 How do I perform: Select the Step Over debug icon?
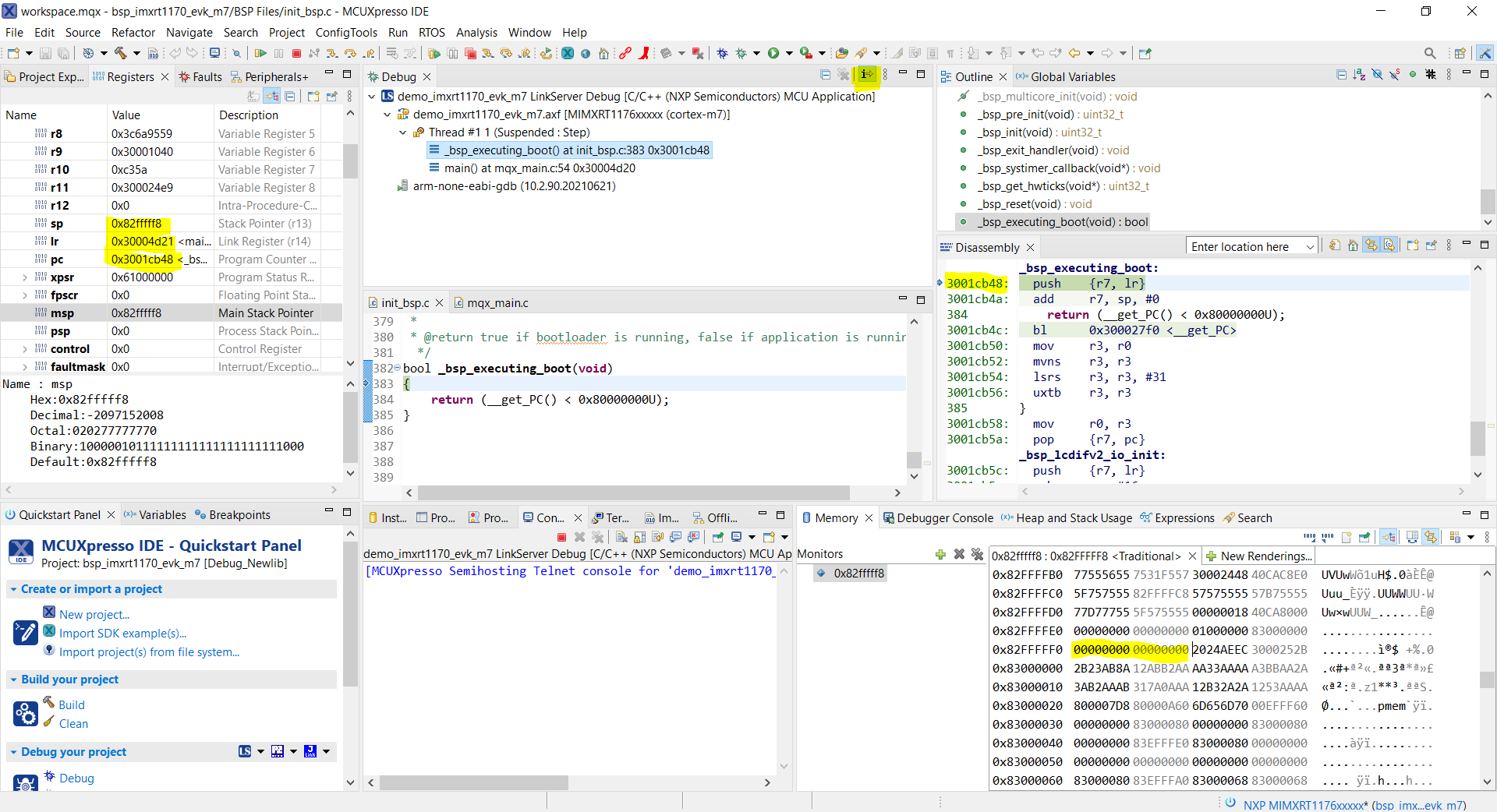[351, 53]
